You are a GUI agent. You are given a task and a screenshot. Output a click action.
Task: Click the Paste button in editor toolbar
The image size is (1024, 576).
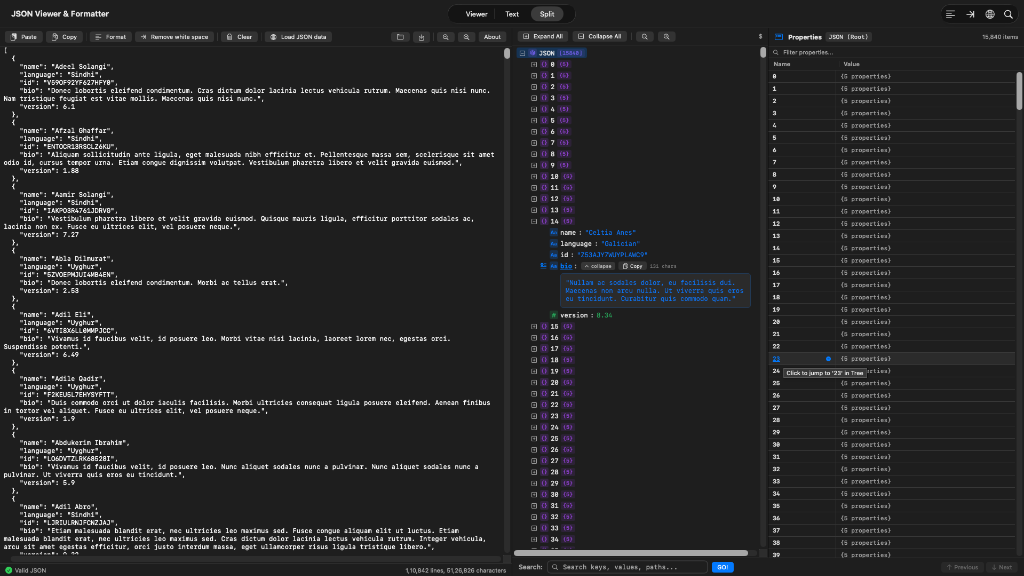(24, 37)
